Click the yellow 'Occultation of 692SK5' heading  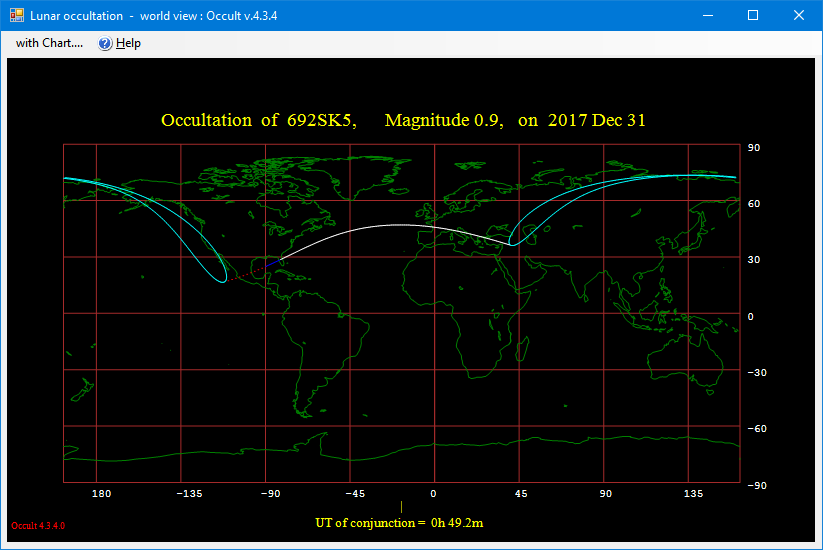click(403, 120)
